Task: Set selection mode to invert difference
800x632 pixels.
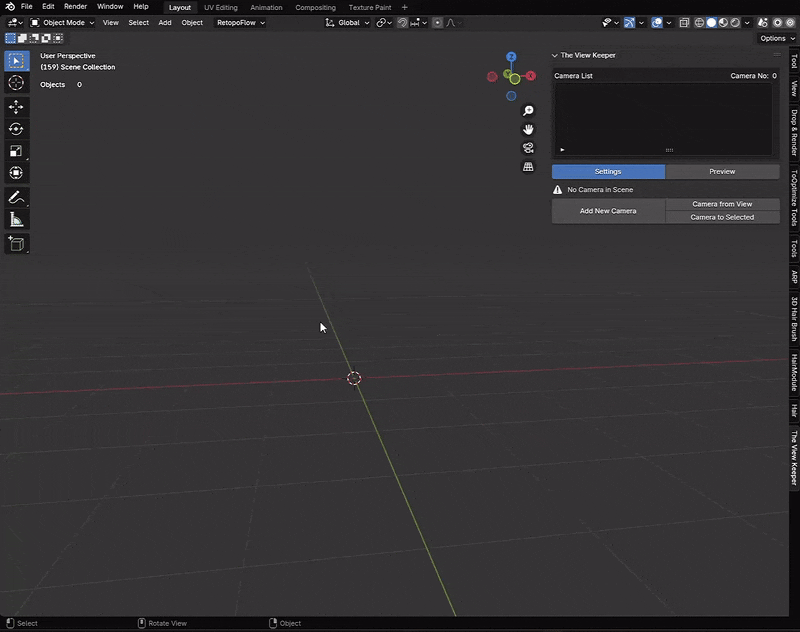Action: point(46,38)
